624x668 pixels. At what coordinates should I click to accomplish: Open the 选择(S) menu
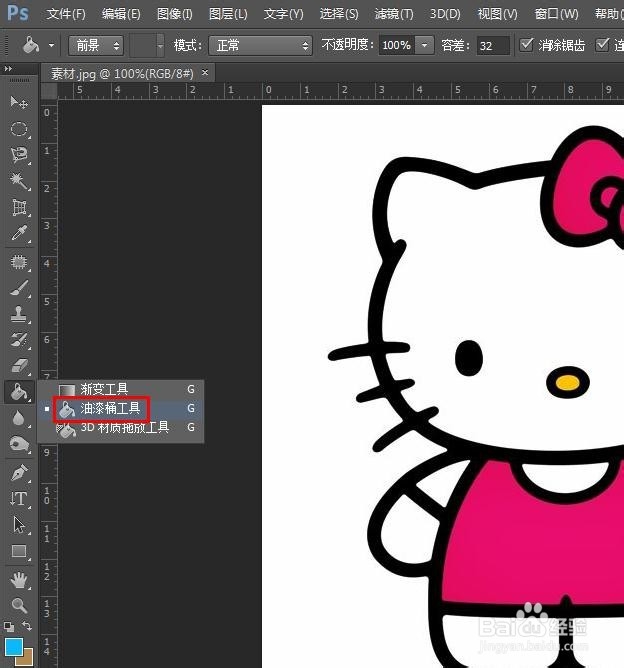point(339,14)
